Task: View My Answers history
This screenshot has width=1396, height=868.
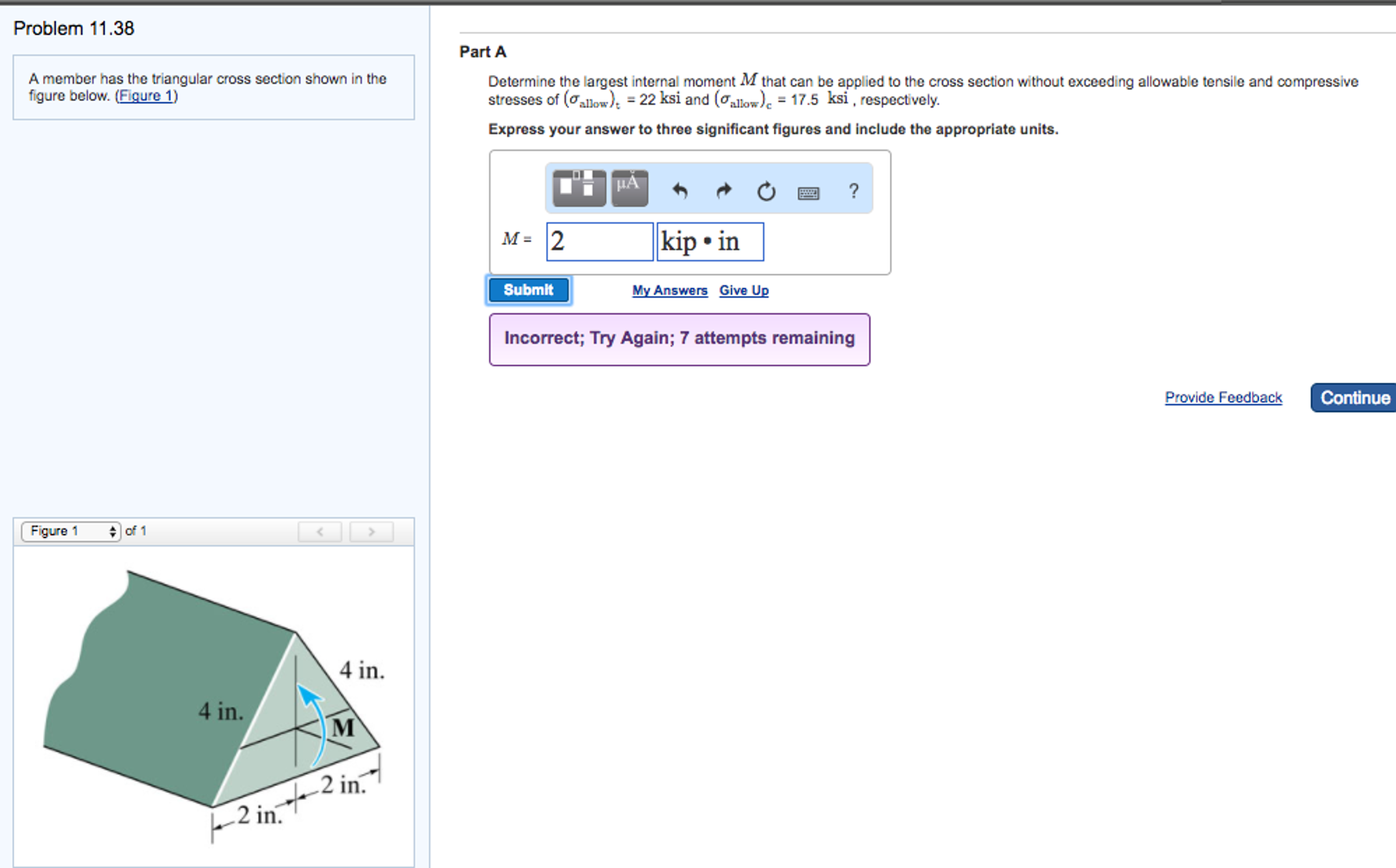Action: pos(669,290)
